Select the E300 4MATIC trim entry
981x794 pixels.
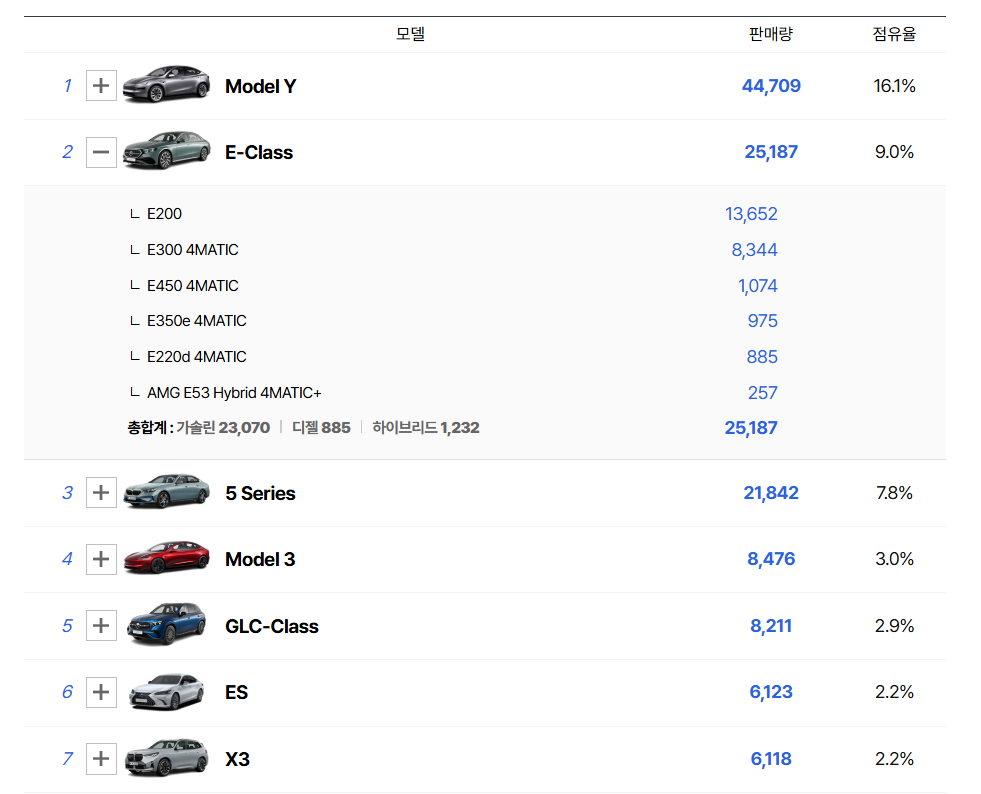(192, 250)
